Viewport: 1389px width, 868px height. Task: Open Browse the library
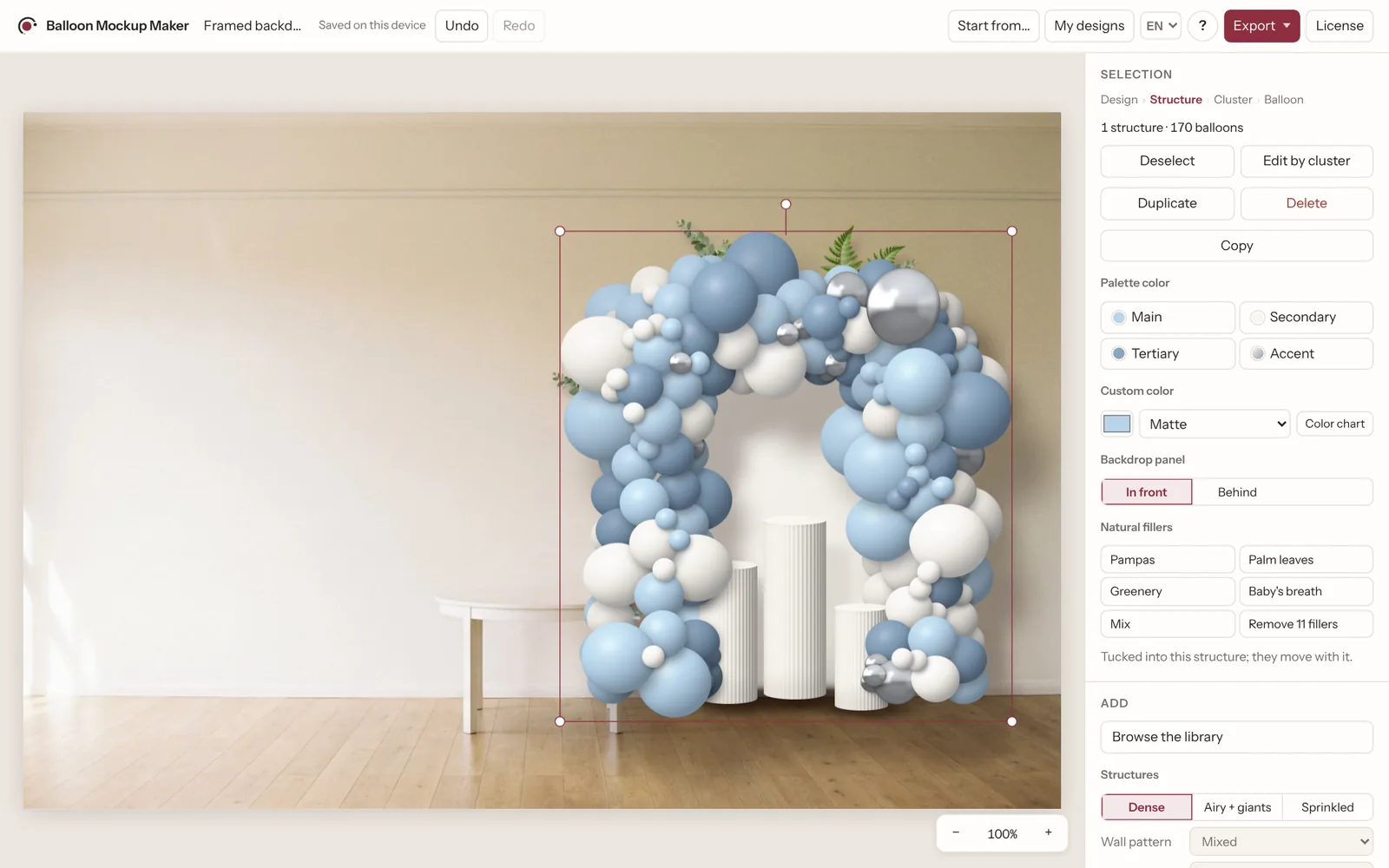1237,737
